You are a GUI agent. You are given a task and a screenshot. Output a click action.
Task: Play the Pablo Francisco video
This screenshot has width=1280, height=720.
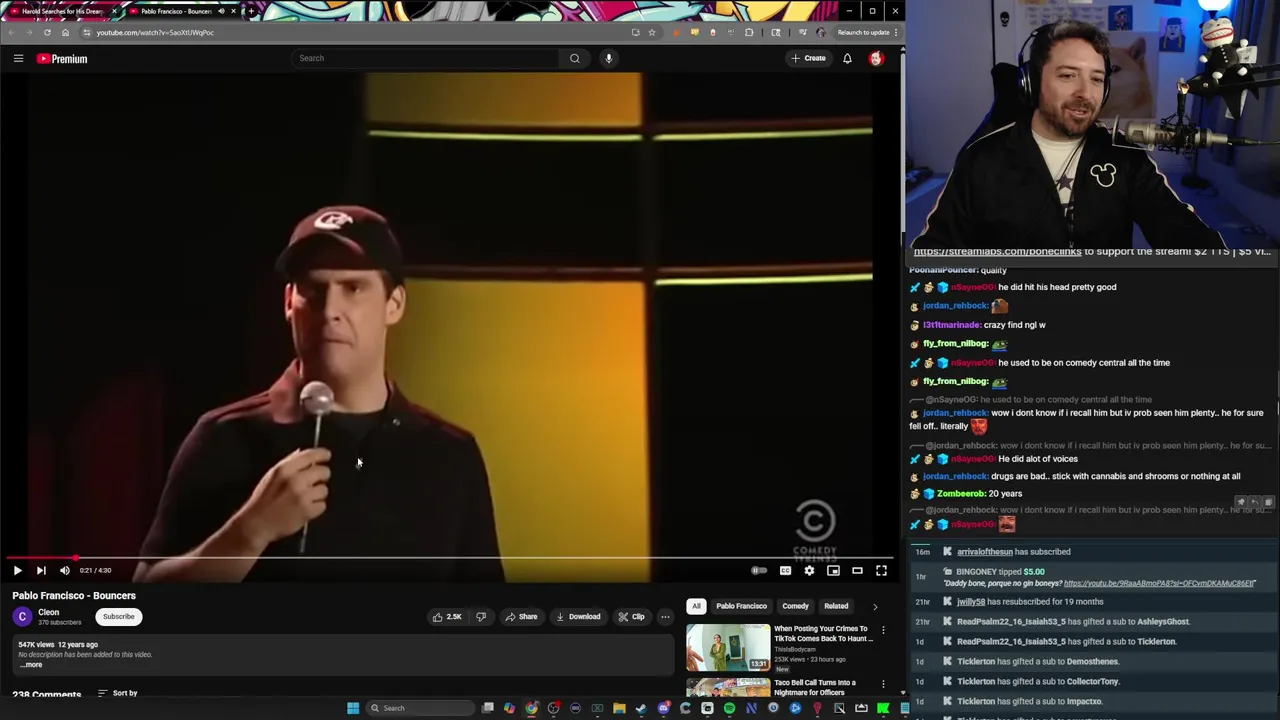click(17, 570)
